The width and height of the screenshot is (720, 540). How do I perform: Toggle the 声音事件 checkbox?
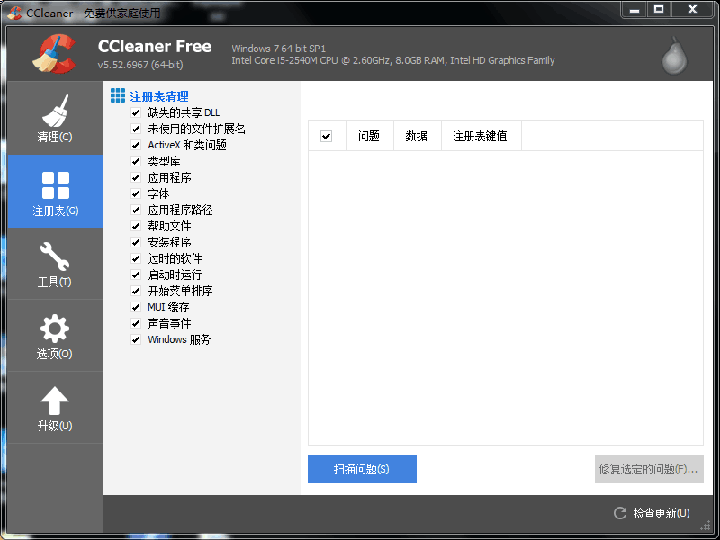point(135,323)
